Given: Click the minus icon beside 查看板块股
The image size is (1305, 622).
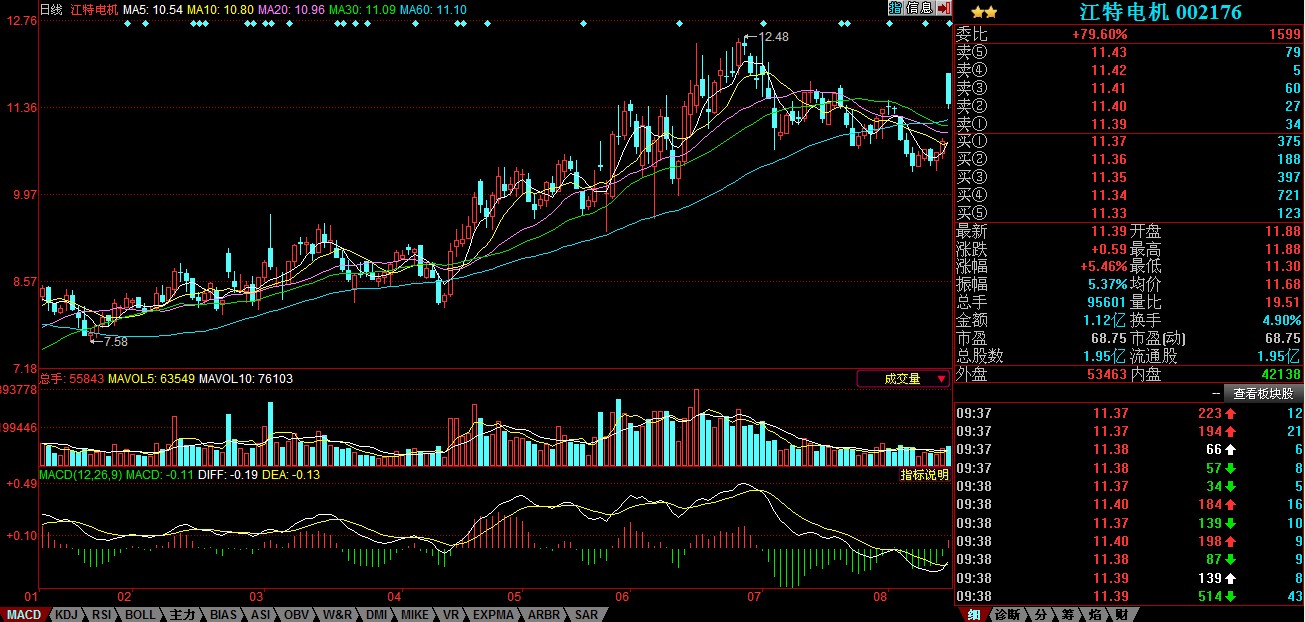Looking at the screenshot, I should 1214,394.
